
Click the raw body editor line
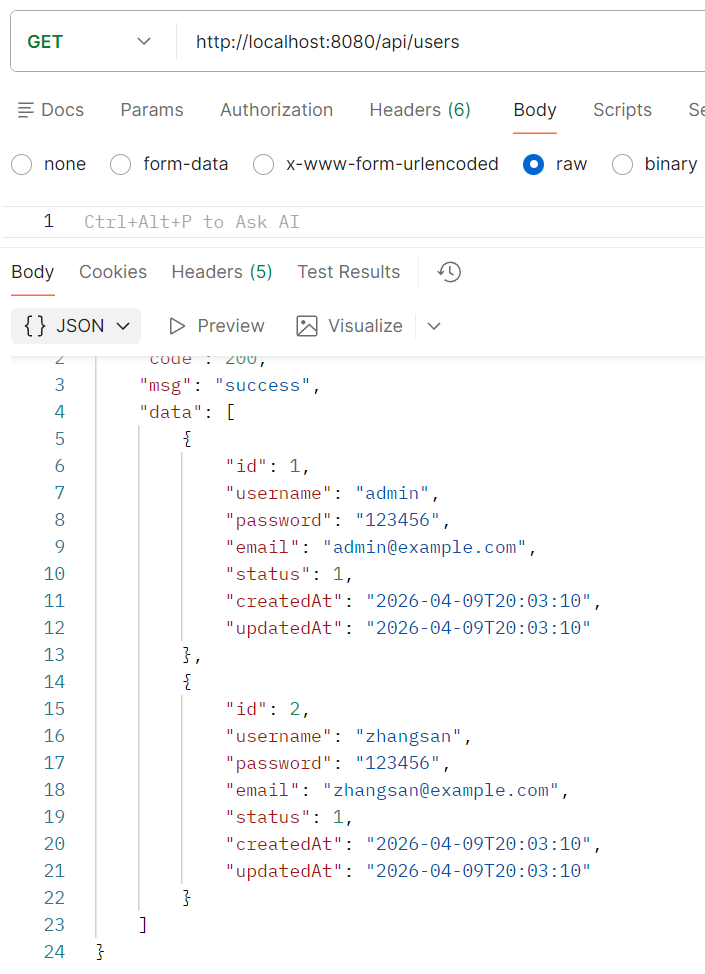click(354, 222)
